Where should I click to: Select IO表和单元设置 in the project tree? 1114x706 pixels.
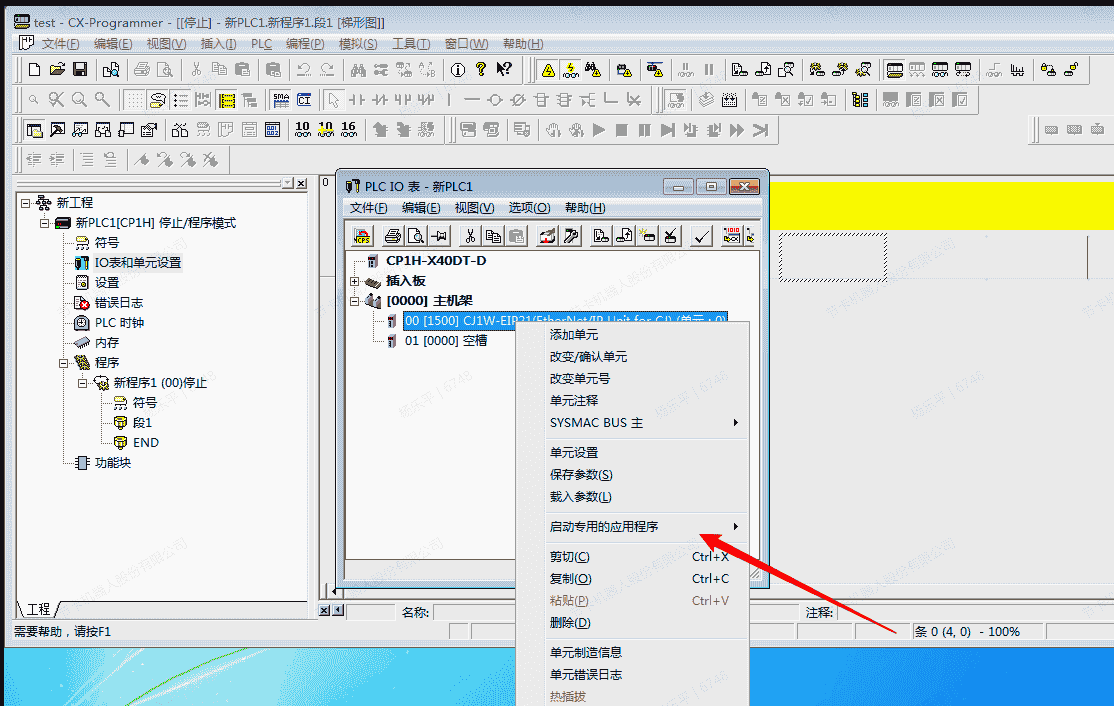[x=137, y=262]
